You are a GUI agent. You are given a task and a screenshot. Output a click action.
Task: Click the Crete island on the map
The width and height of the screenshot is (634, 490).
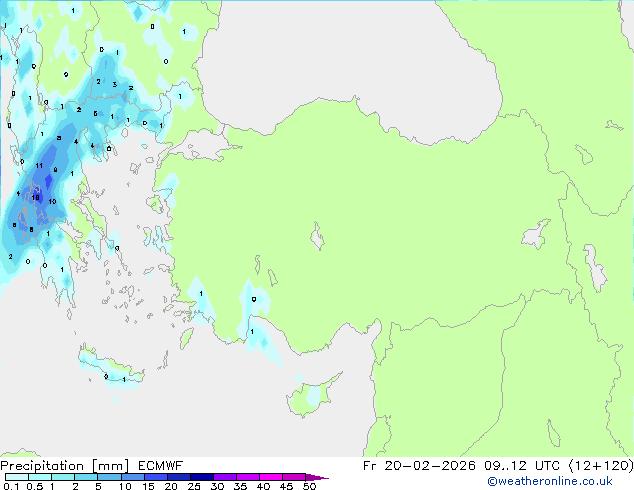click(111, 367)
